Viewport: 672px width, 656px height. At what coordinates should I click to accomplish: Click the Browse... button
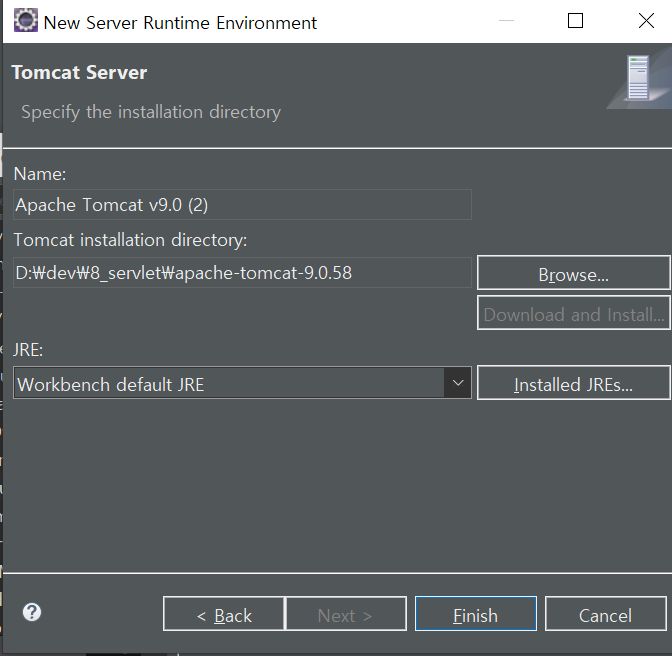[x=573, y=273]
